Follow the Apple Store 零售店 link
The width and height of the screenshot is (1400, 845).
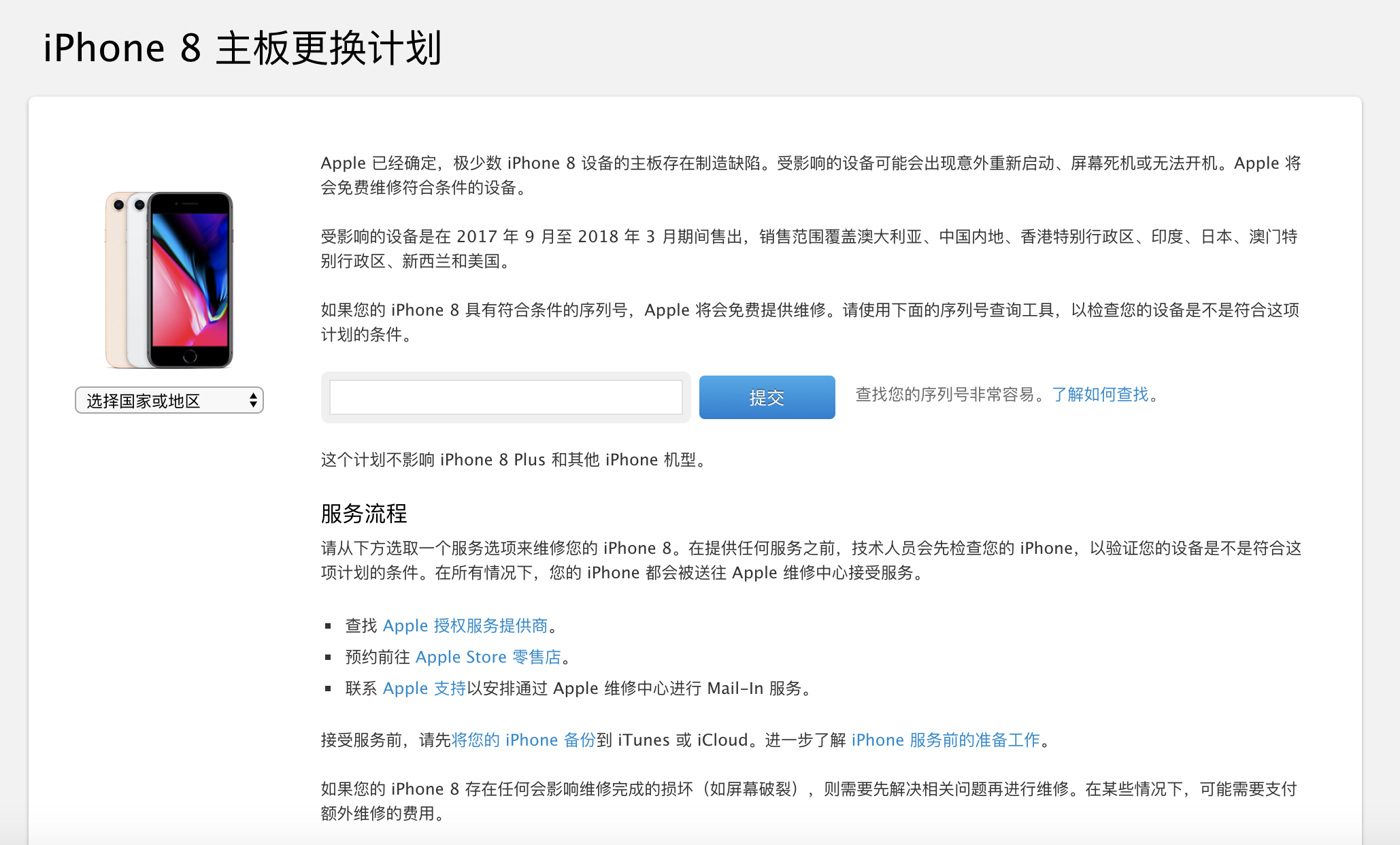(488, 657)
